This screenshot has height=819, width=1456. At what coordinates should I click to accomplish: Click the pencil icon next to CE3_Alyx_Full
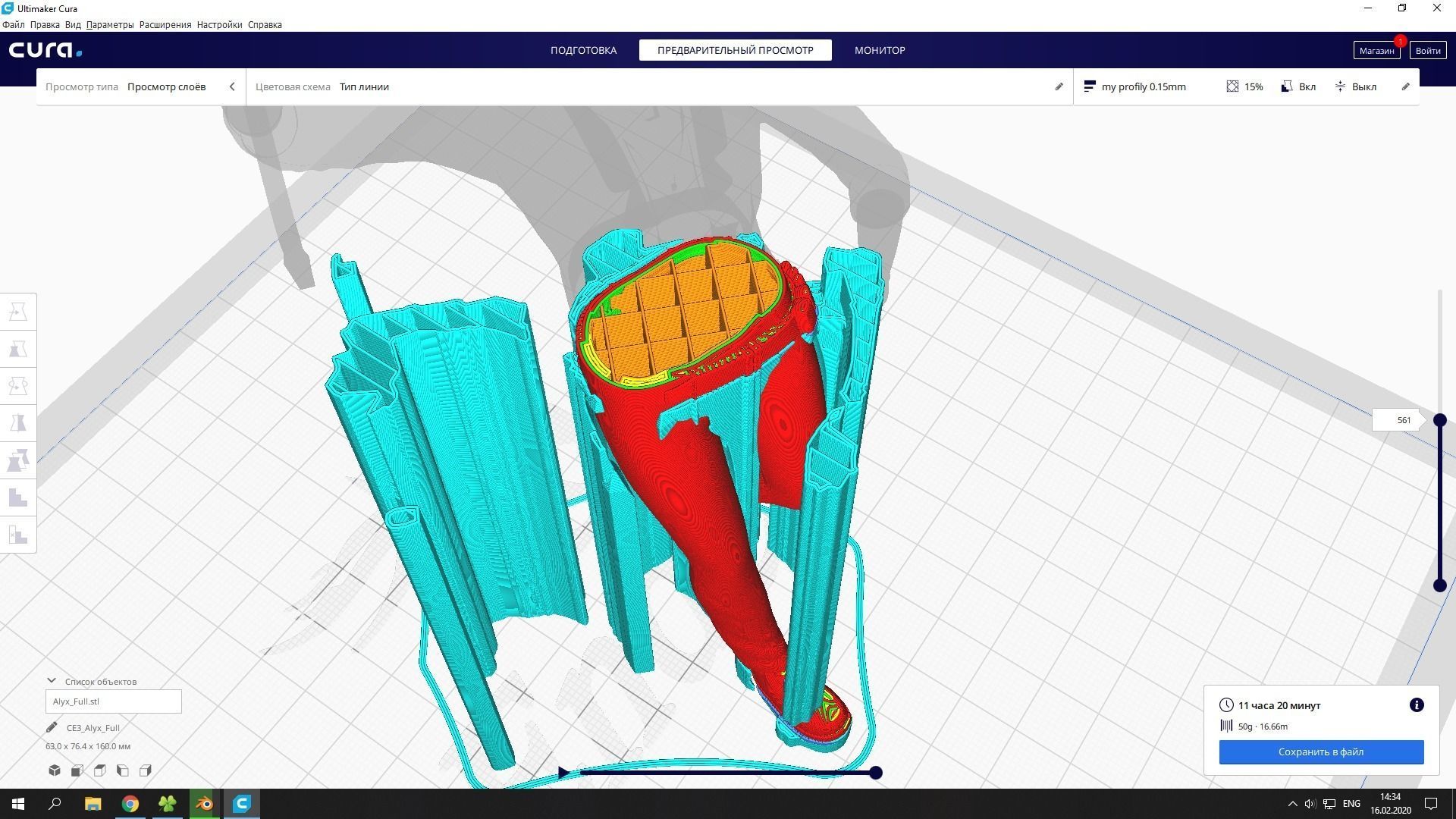tap(52, 727)
